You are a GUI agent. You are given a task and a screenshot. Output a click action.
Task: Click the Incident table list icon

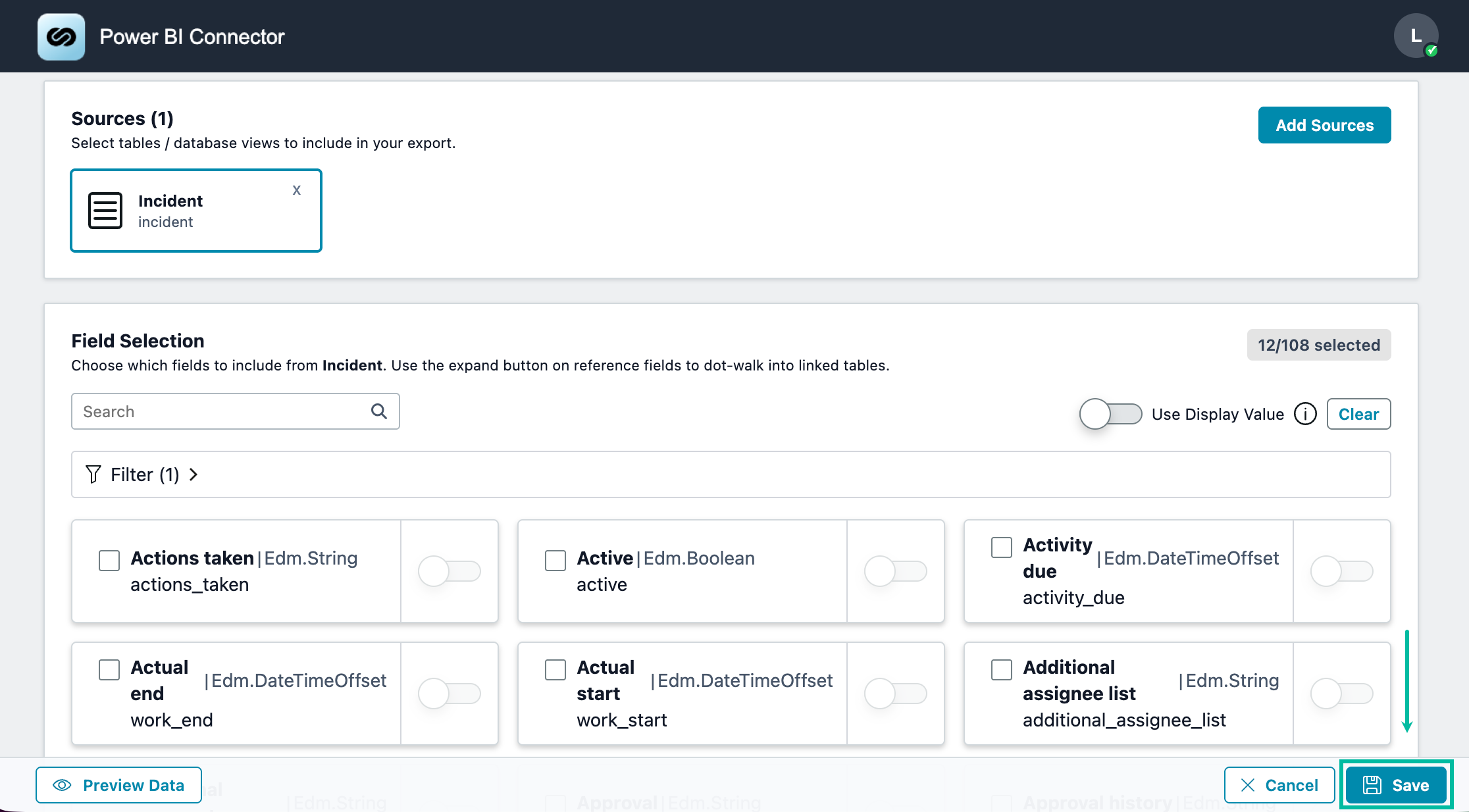pos(105,211)
